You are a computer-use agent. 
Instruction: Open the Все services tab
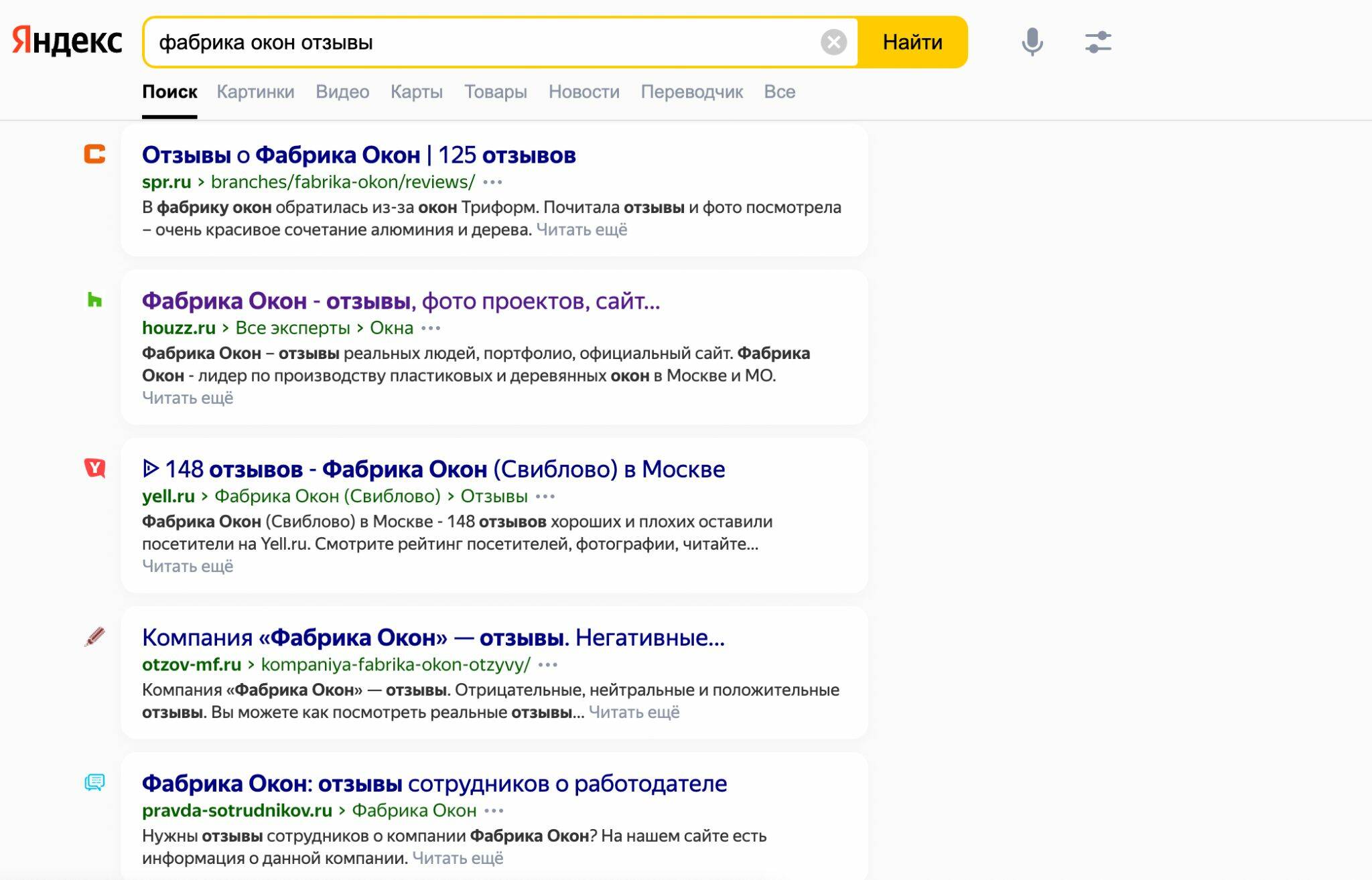779,92
